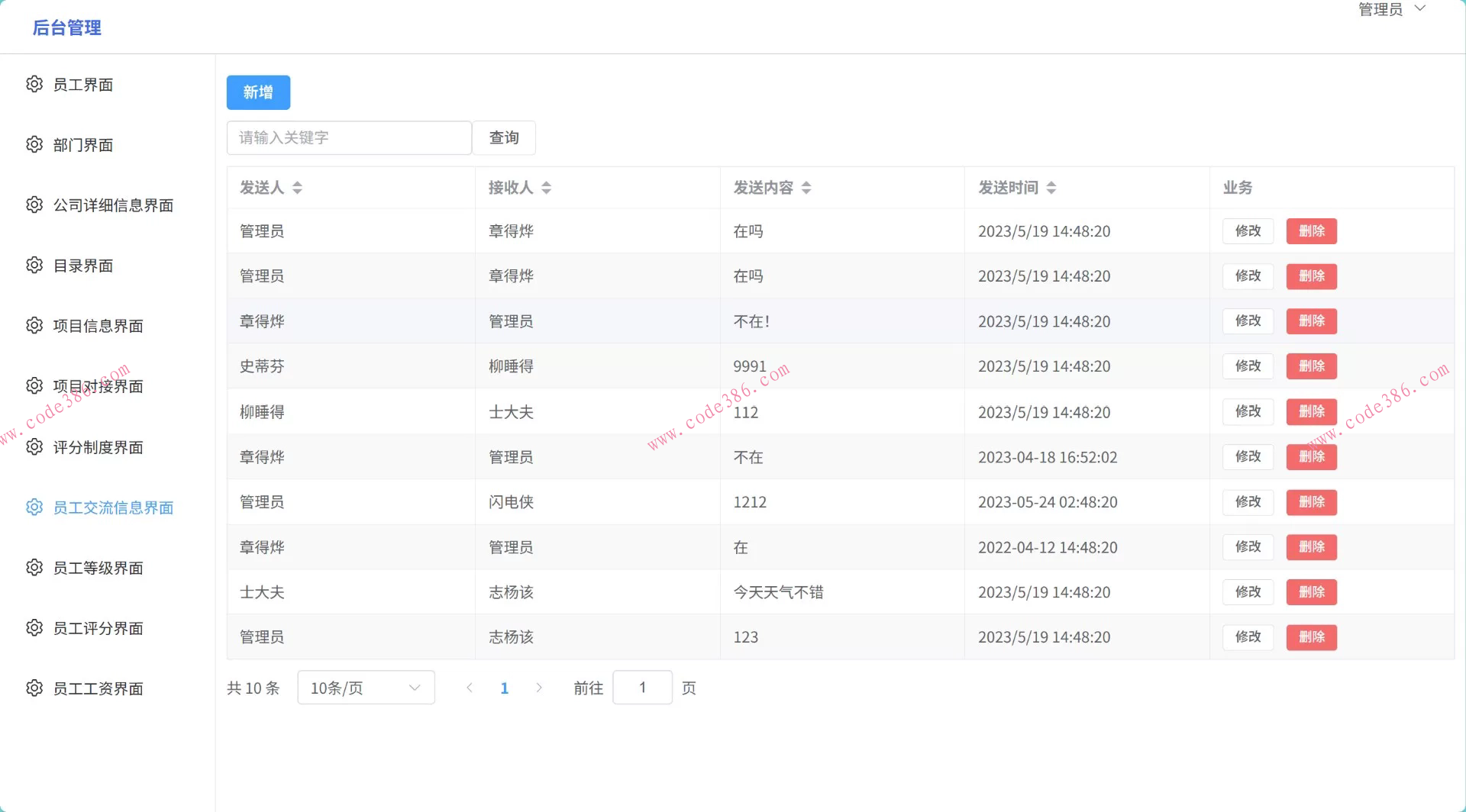The image size is (1466, 812).
Task: Open 员工界面 menu item
Action: click(108, 84)
